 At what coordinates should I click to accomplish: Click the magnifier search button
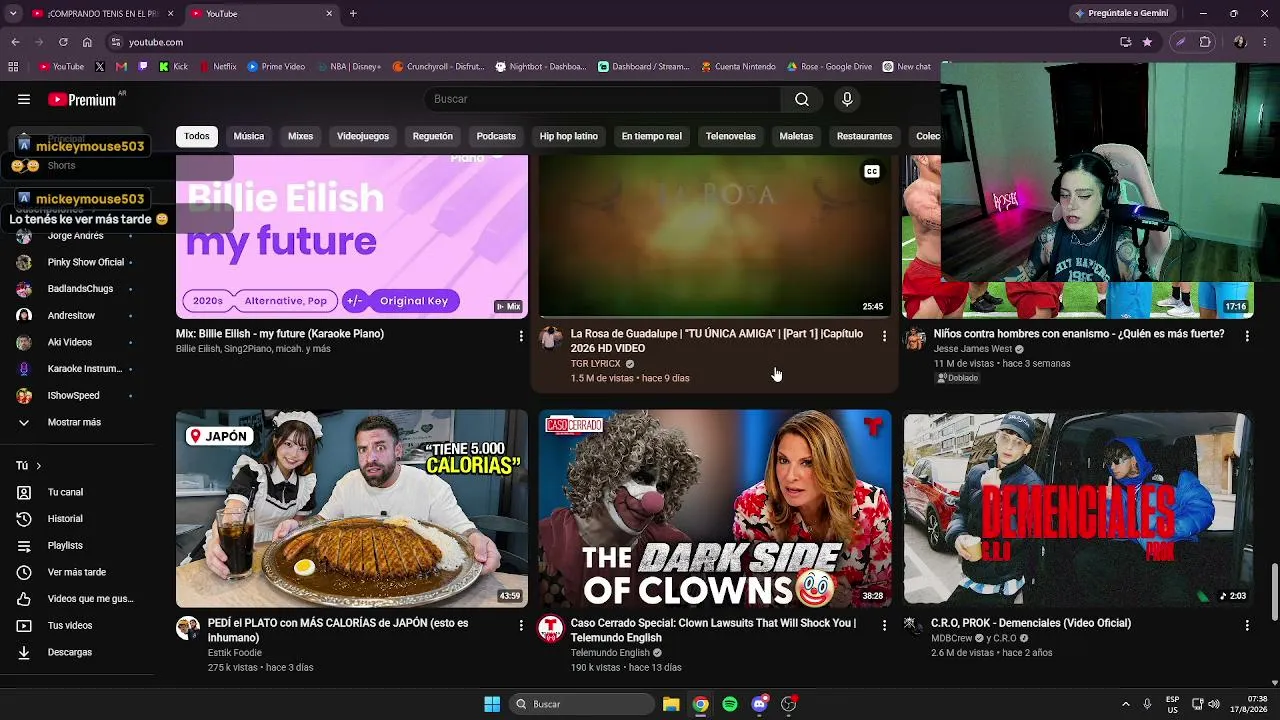(x=802, y=99)
